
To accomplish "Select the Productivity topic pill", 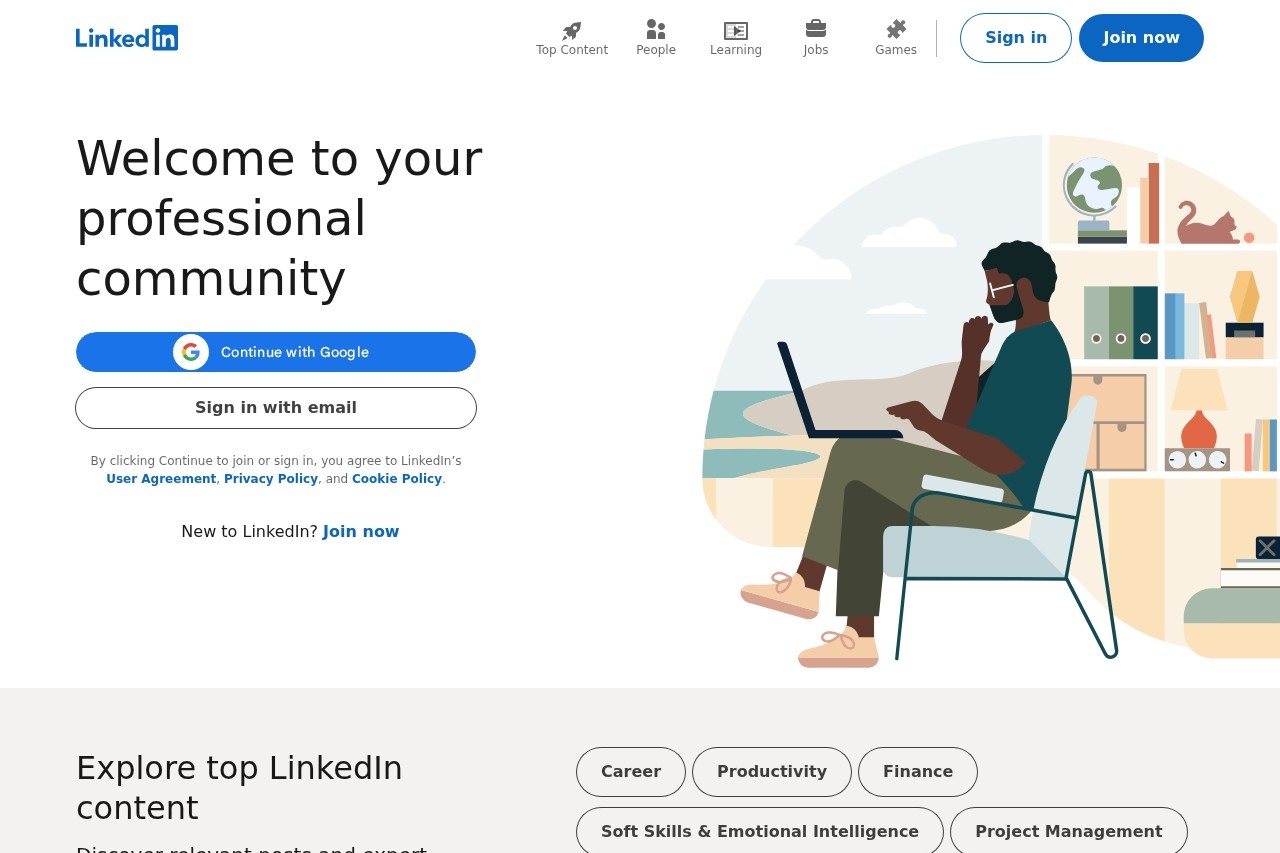I will pos(772,772).
